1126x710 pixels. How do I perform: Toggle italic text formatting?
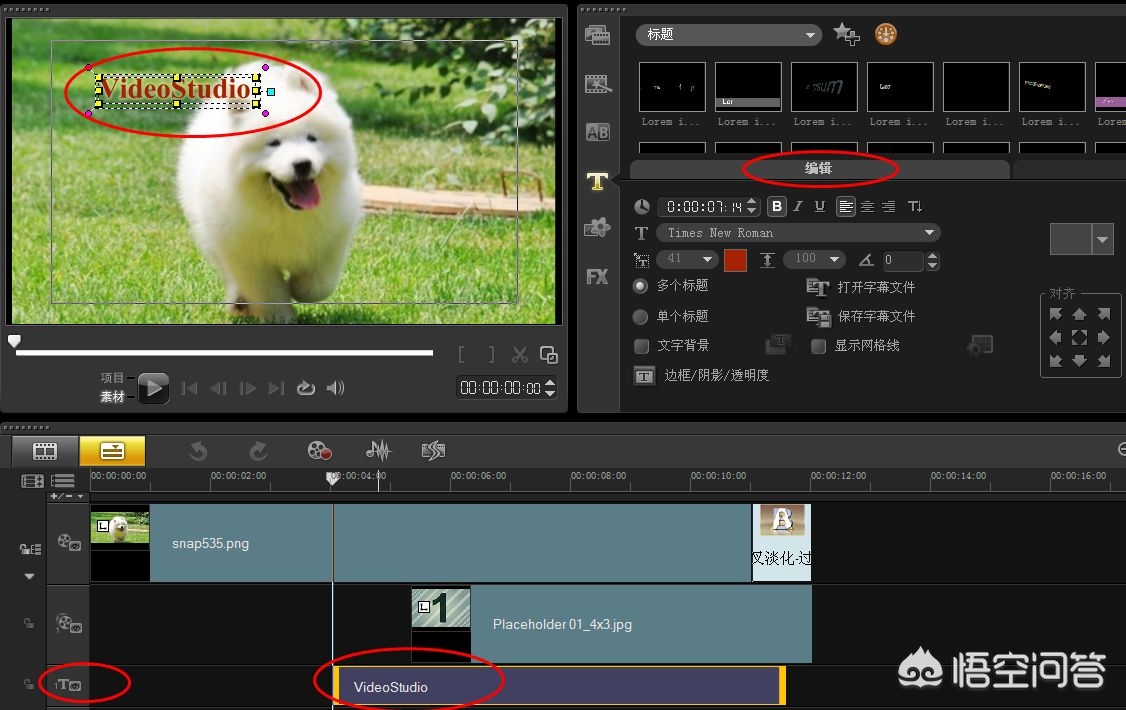(x=798, y=207)
